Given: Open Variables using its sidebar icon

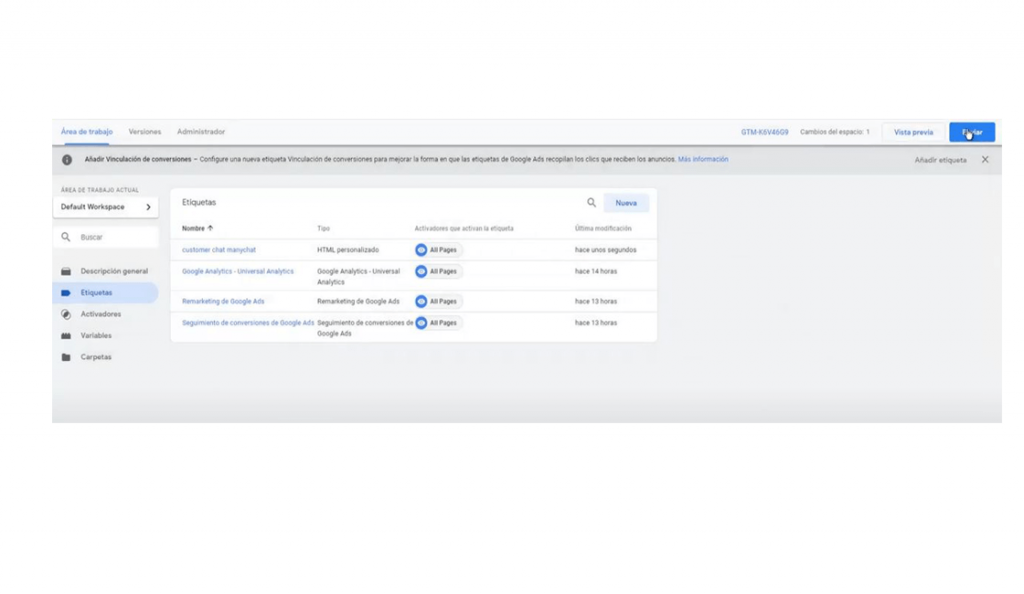Looking at the screenshot, I should (x=66, y=335).
